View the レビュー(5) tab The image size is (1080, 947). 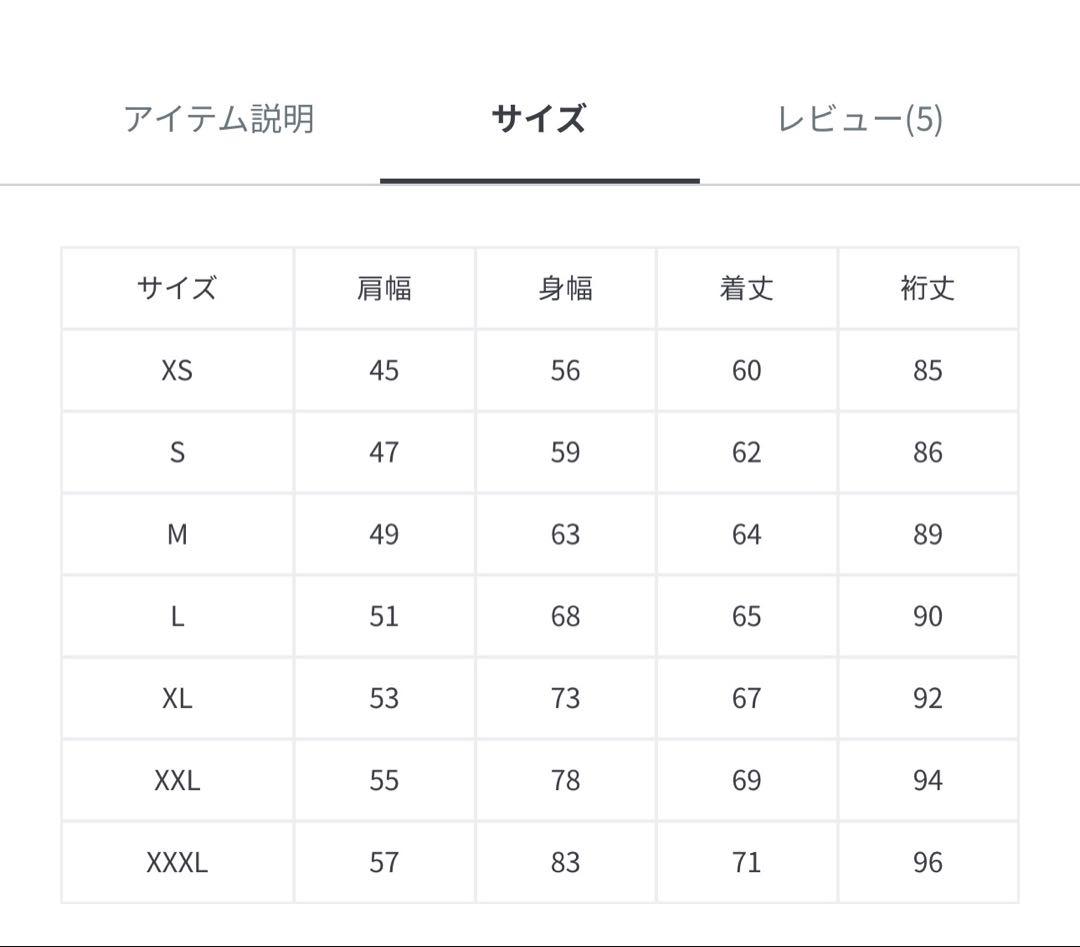[x=862, y=118]
